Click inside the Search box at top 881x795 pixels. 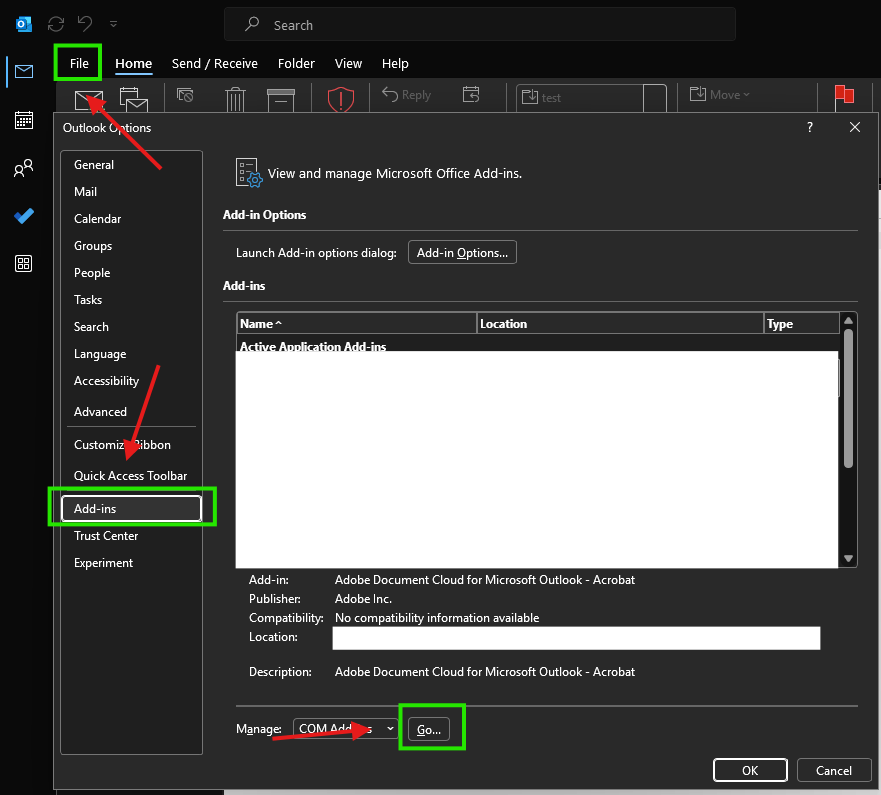[x=480, y=25]
